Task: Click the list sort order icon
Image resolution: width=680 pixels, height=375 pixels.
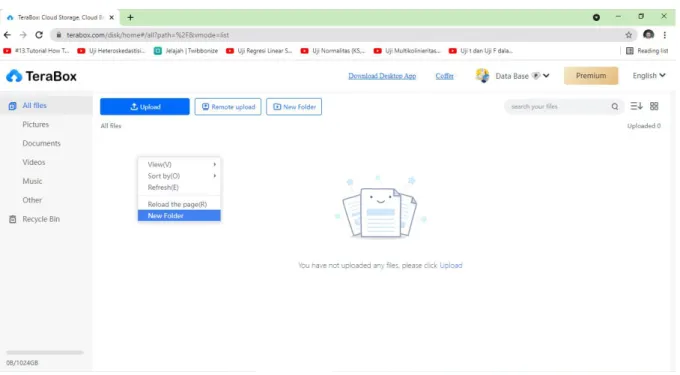Action: [x=636, y=106]
